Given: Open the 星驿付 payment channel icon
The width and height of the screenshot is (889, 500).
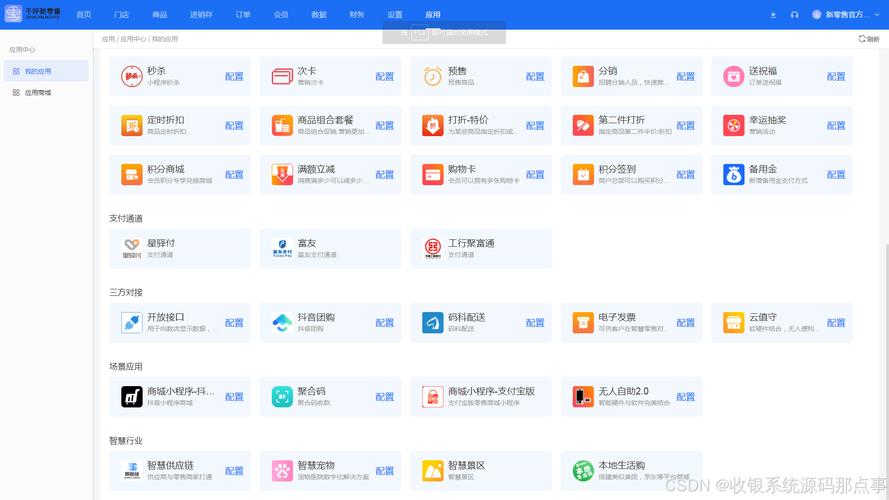Looking at the screenshot, I should click(x=132, y=248).
